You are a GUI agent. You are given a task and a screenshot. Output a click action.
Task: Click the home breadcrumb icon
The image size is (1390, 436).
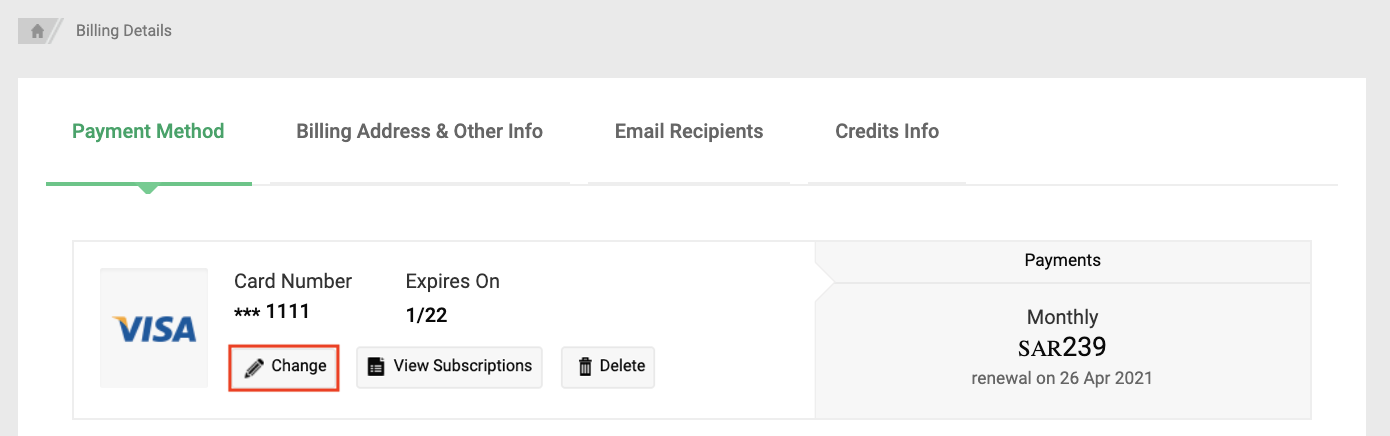pos(37,31)
